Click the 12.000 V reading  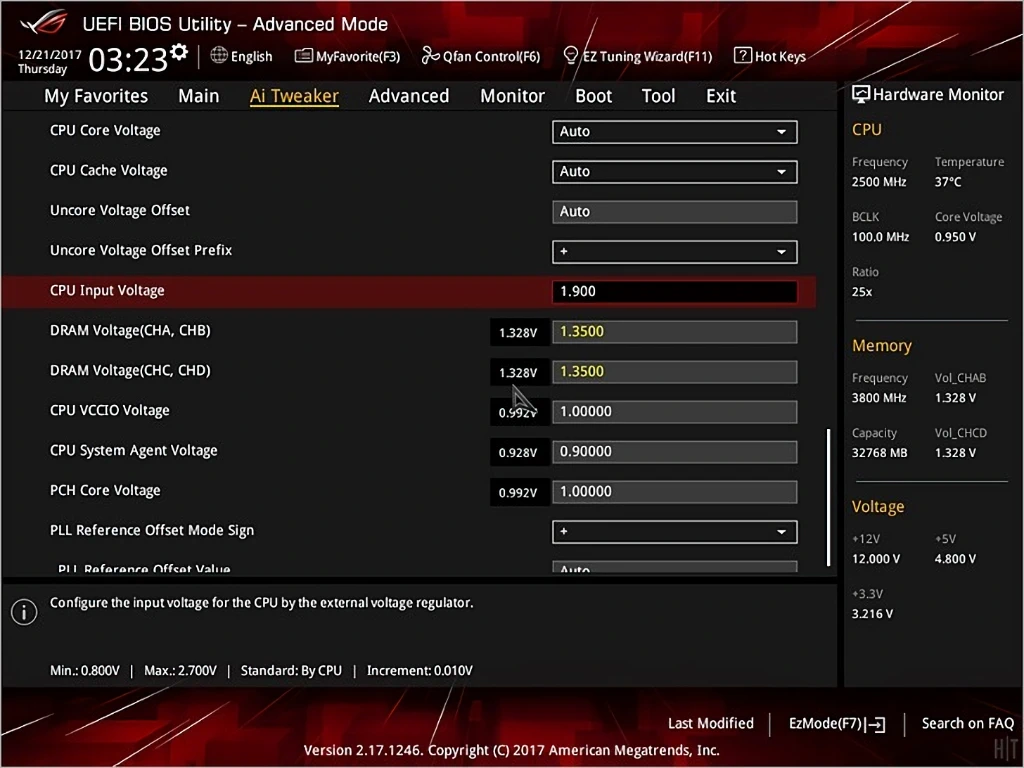tap(876, 559)
